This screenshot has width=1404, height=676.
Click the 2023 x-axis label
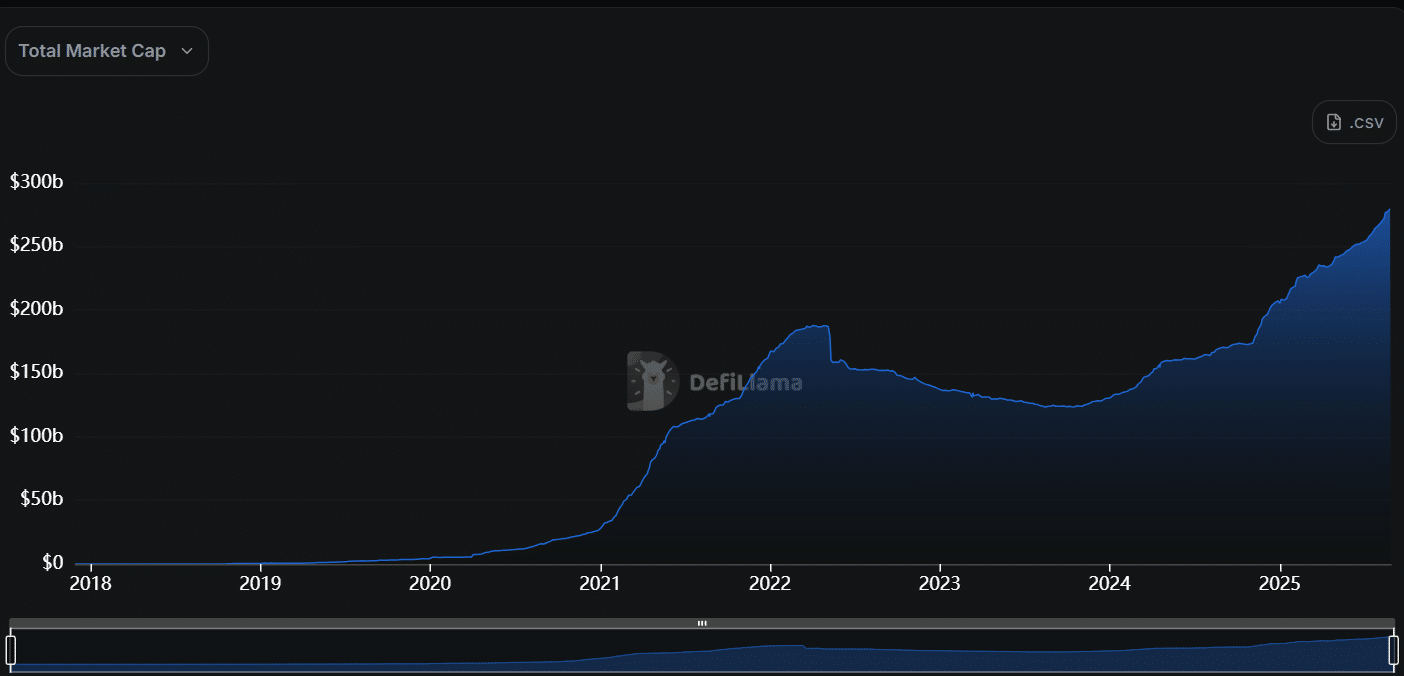940,583
